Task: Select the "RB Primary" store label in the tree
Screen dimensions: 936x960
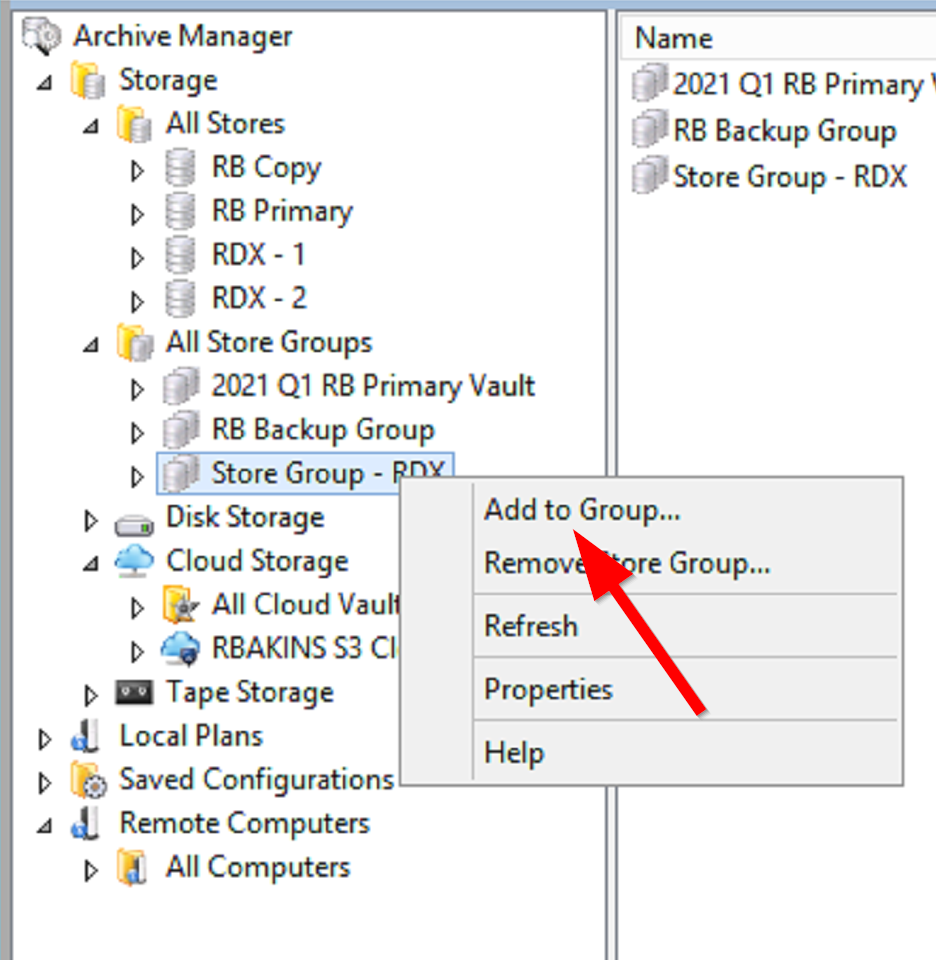Action: point(282,211)
